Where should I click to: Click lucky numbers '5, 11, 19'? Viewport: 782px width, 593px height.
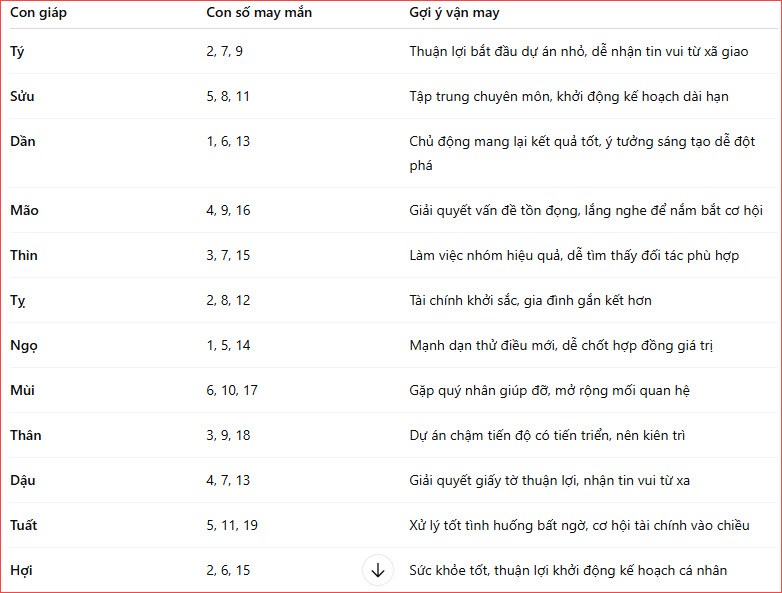232,525
